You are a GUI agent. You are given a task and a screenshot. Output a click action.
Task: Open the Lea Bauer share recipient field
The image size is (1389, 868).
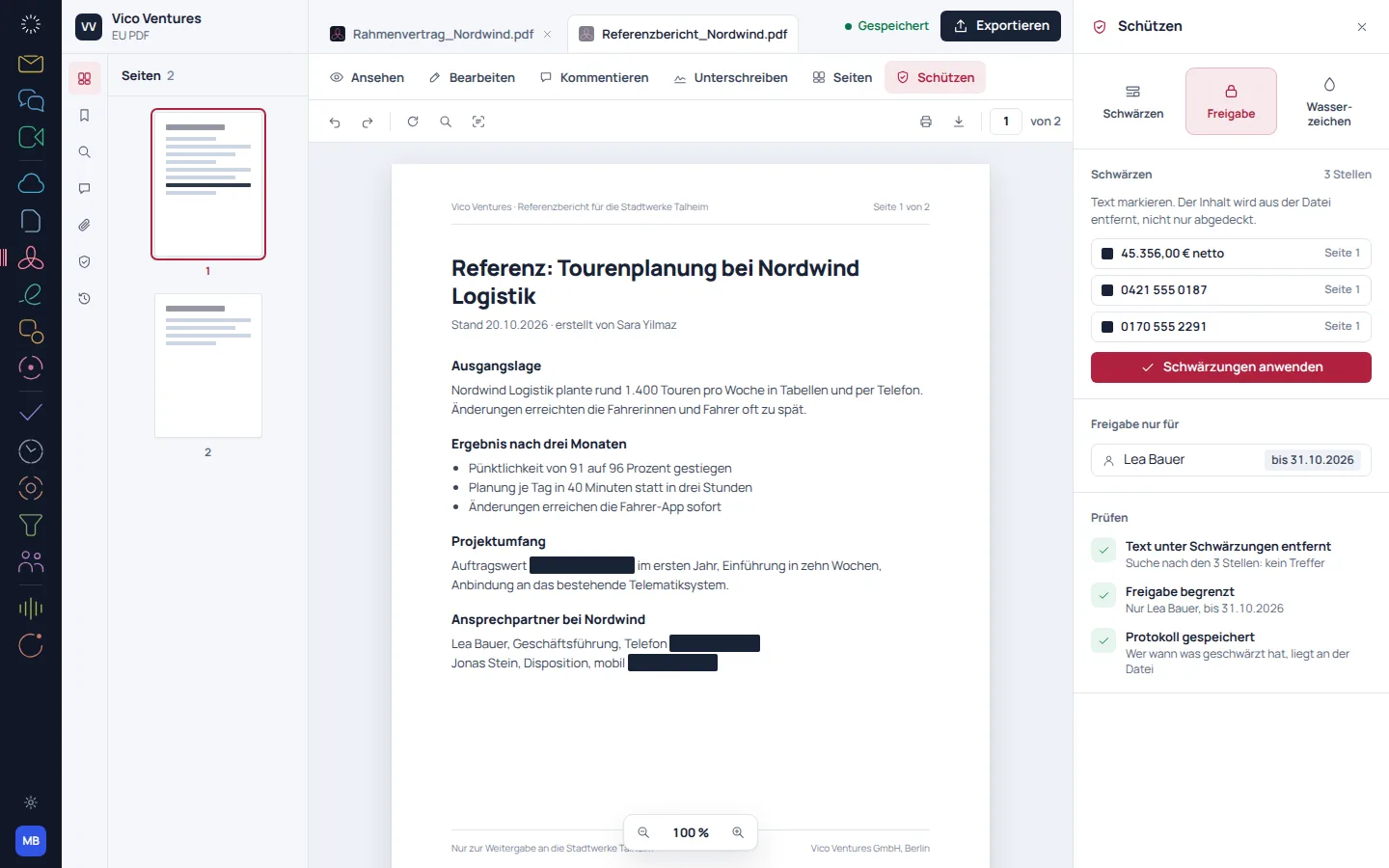[x=1231, y=460]
